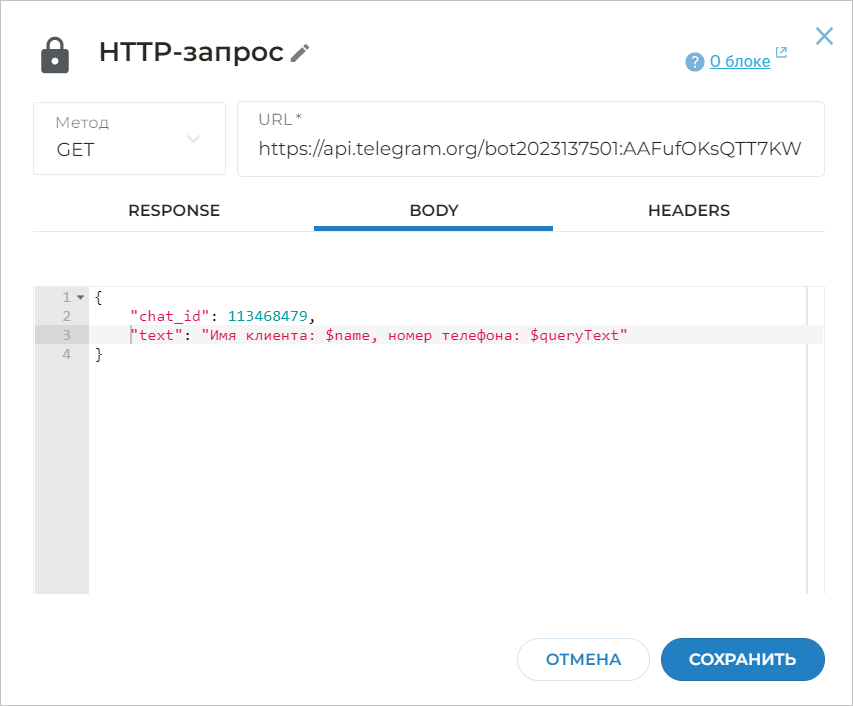Collapse the JSON block with the line 1 triangle

pyautogui.click(x=80, y=296)
